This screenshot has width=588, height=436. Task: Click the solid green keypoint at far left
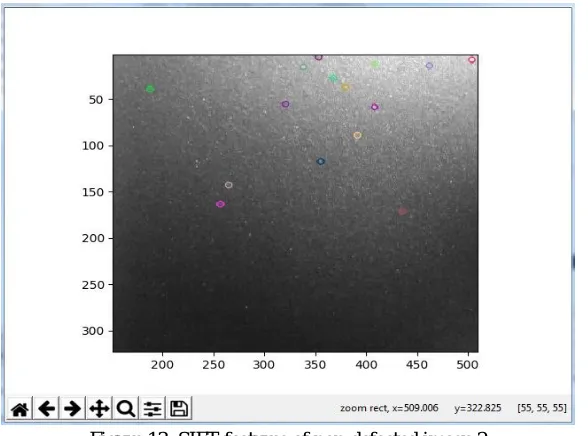(150, 89)
